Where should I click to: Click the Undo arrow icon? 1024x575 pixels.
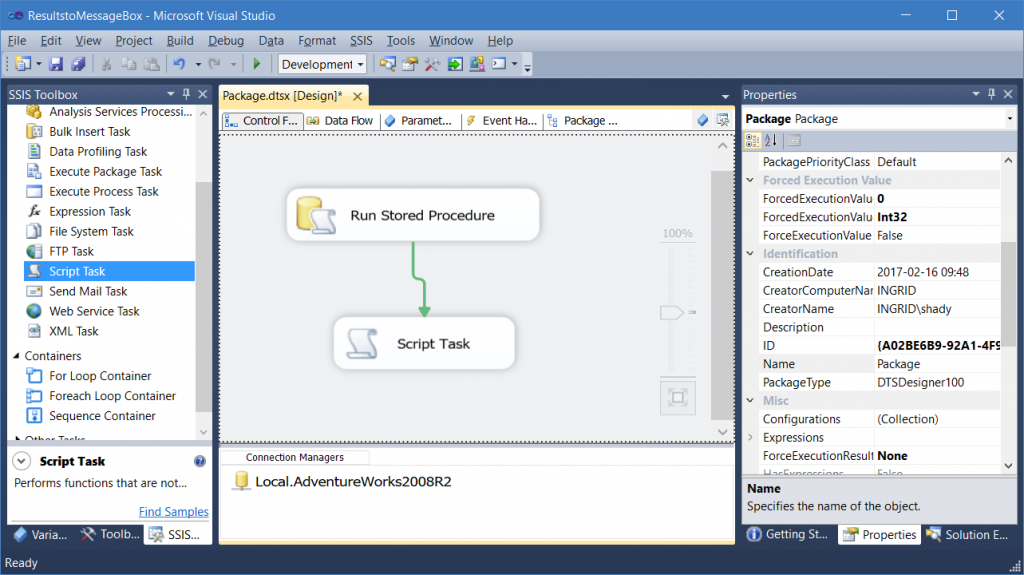click(179, 64)
